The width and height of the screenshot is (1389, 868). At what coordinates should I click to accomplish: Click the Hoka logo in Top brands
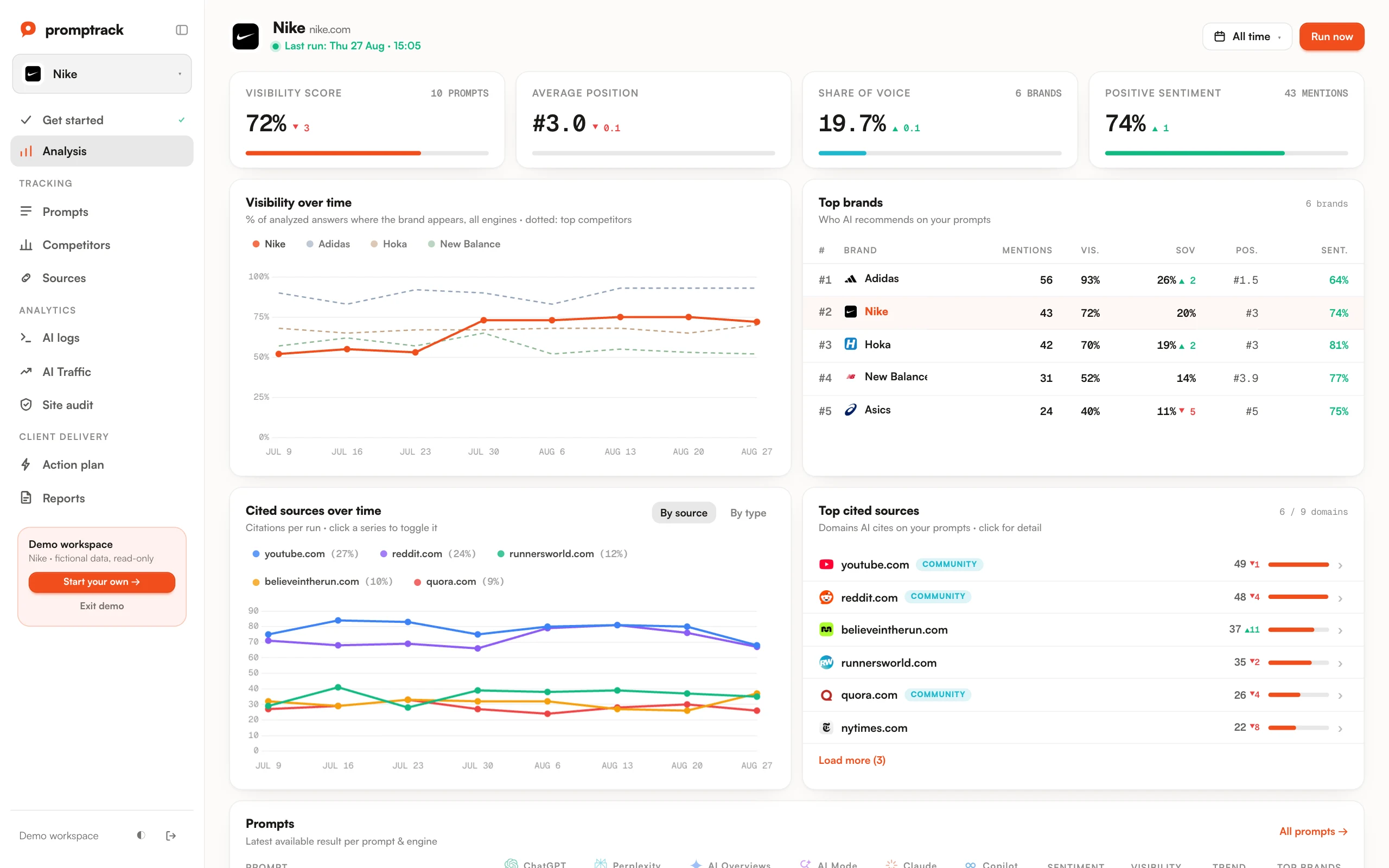point(851,344)
